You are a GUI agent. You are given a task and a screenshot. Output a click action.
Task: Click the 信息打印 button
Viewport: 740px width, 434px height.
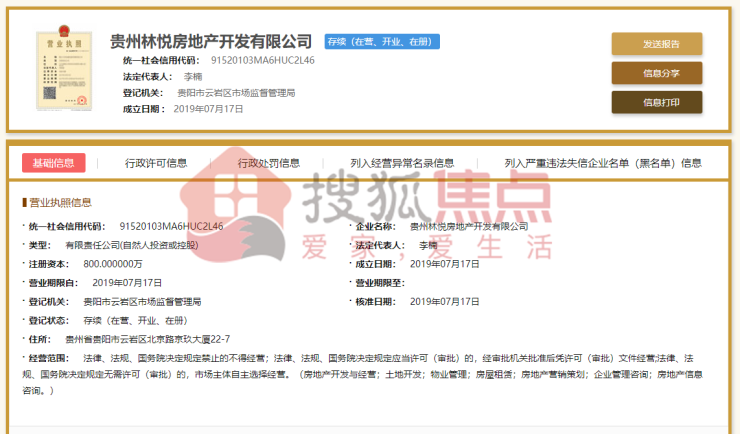(657, 102)
